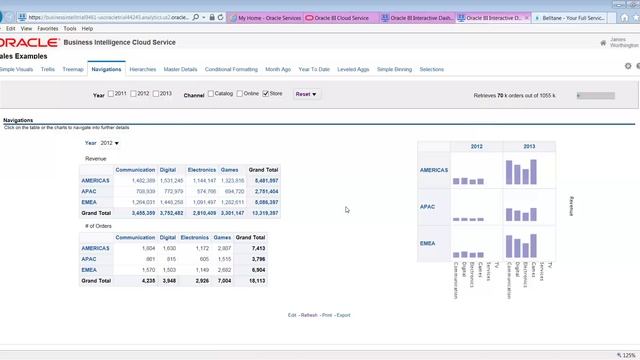
Task: Open the View menu
Action: pos(26,29)
